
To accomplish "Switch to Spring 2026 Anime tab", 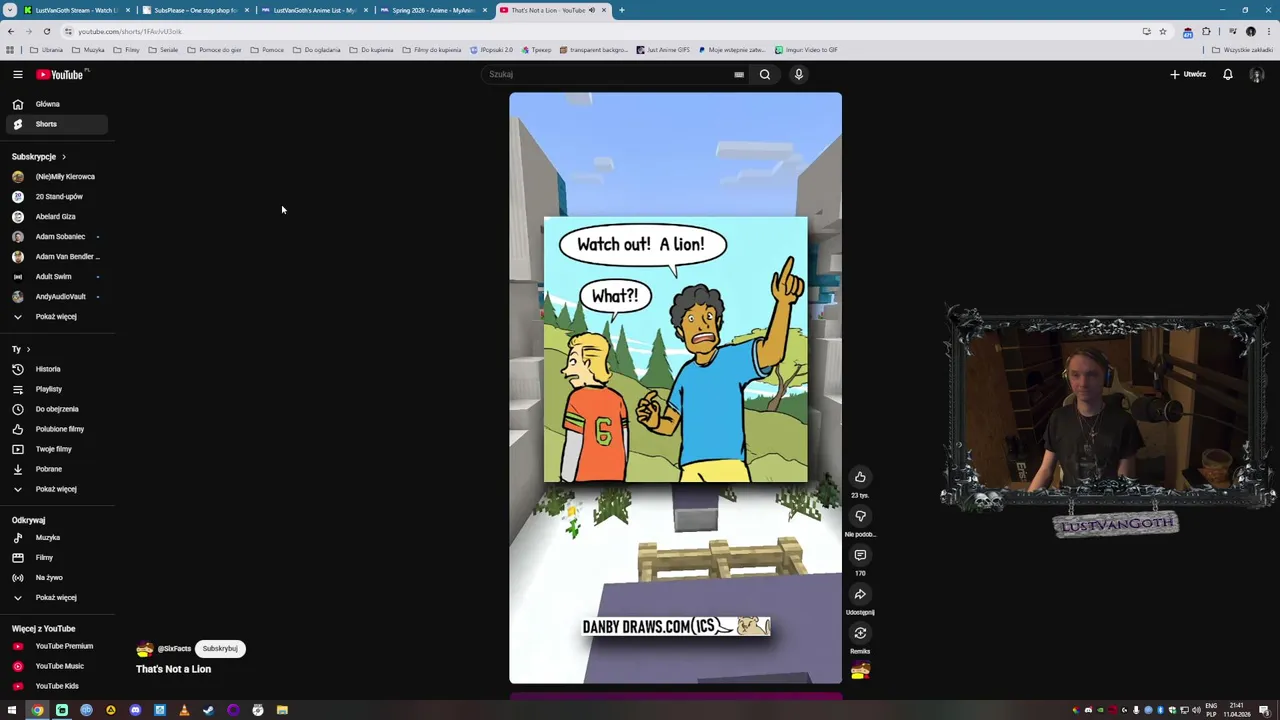I will click(433, 10).
